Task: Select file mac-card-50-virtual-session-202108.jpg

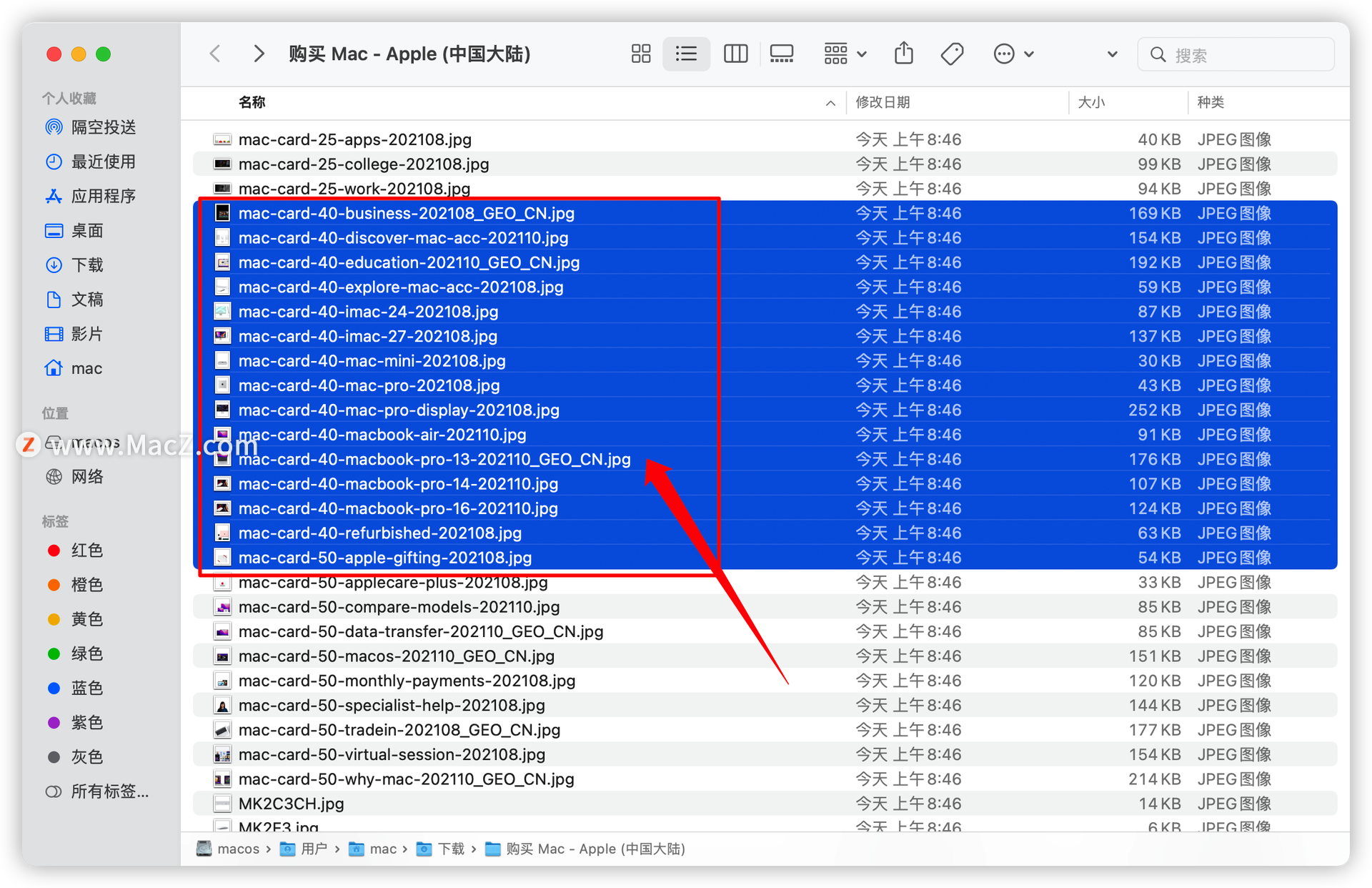Action: 765,754
